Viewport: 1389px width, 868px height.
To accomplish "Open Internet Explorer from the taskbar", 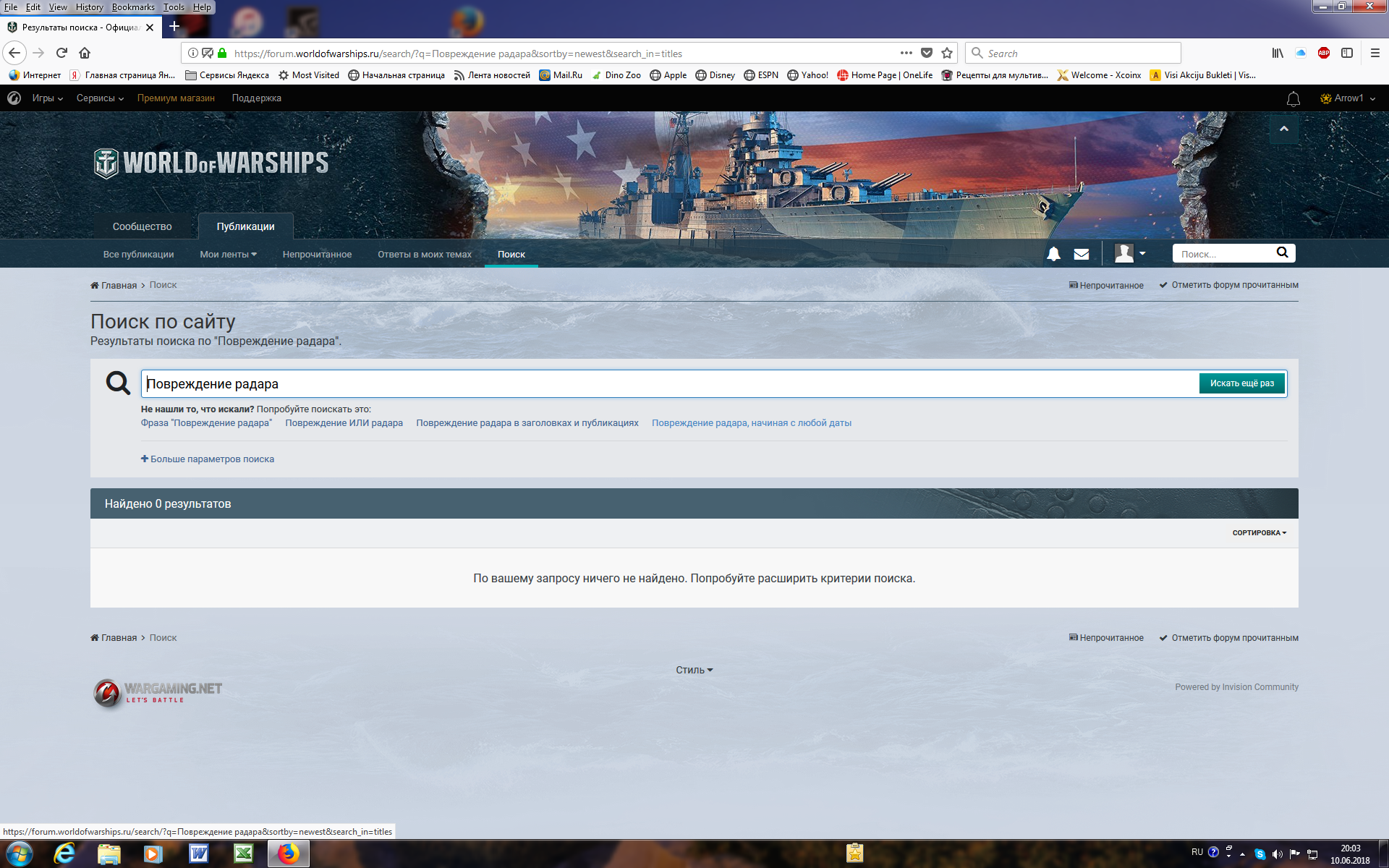I will [64, 854].
